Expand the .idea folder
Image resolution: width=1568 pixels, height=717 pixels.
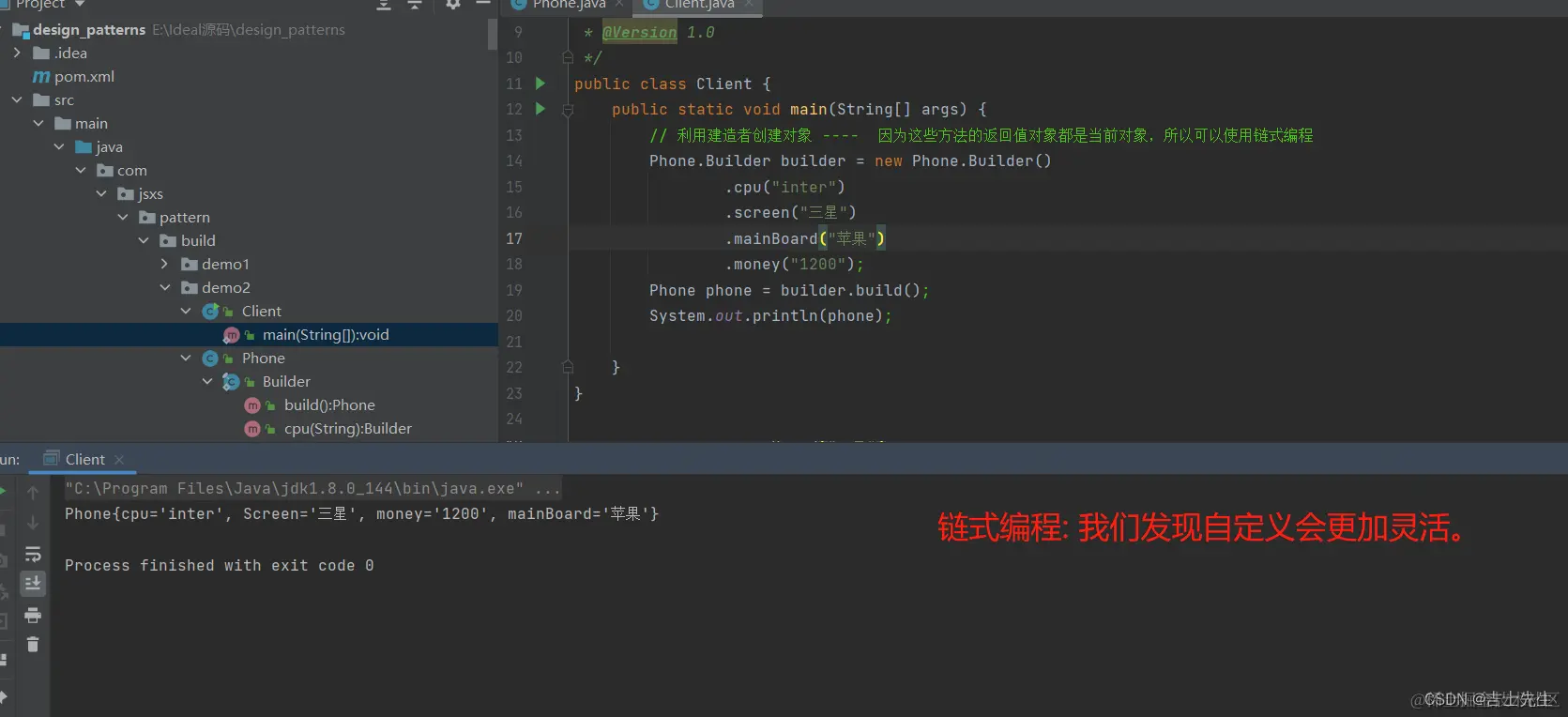[x=17, y=53]
